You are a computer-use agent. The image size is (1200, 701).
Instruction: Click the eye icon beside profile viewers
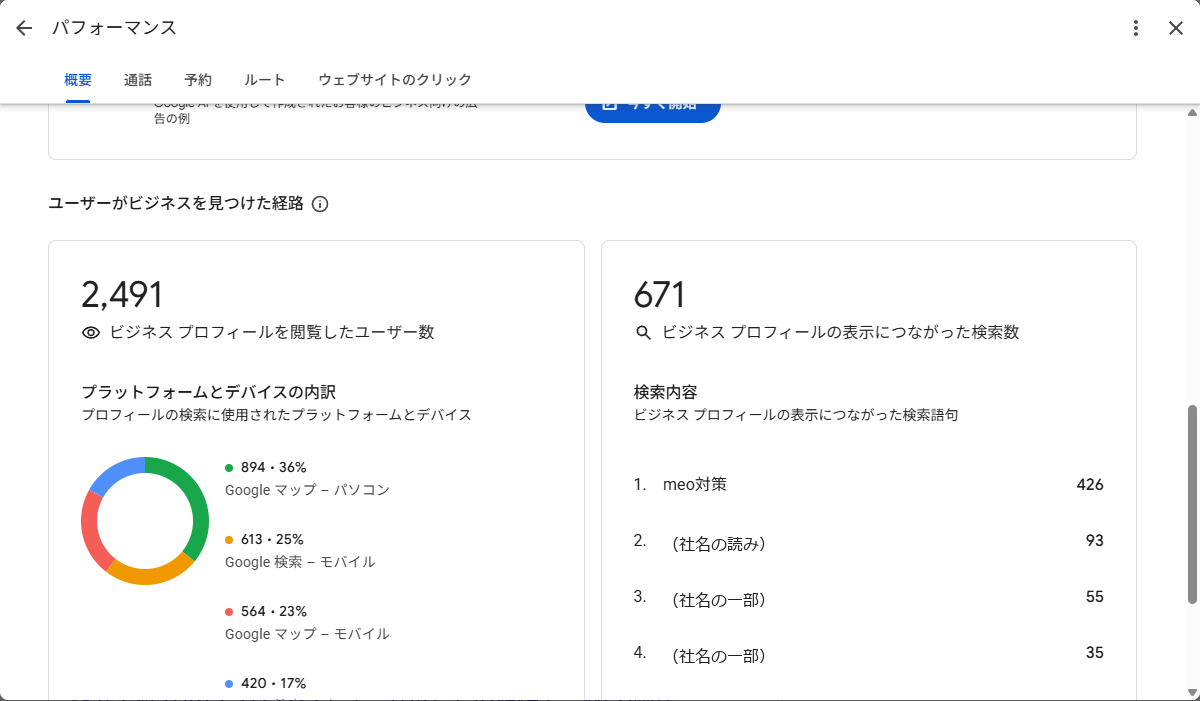point(91,333)
